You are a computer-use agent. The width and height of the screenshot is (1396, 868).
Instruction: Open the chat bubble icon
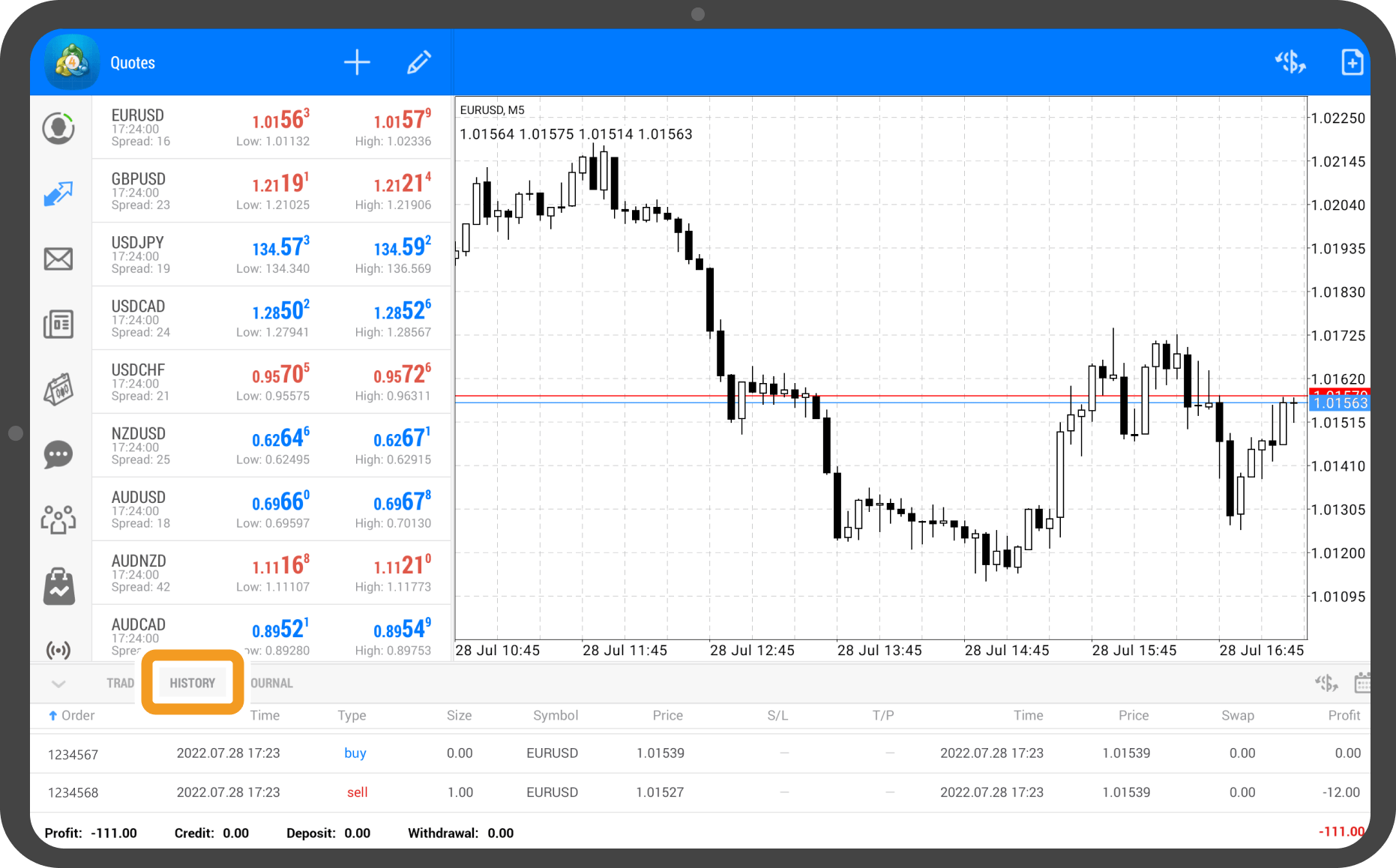58,454
